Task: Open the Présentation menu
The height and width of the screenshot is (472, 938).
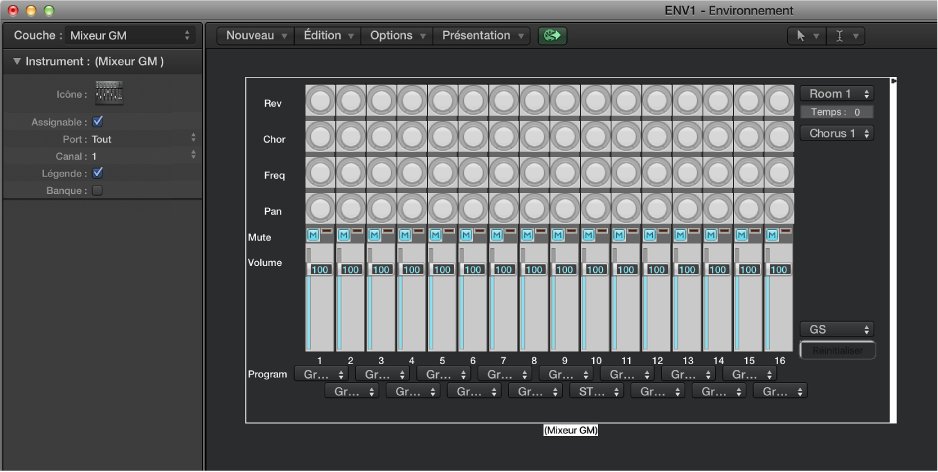Action: (482, 35)
